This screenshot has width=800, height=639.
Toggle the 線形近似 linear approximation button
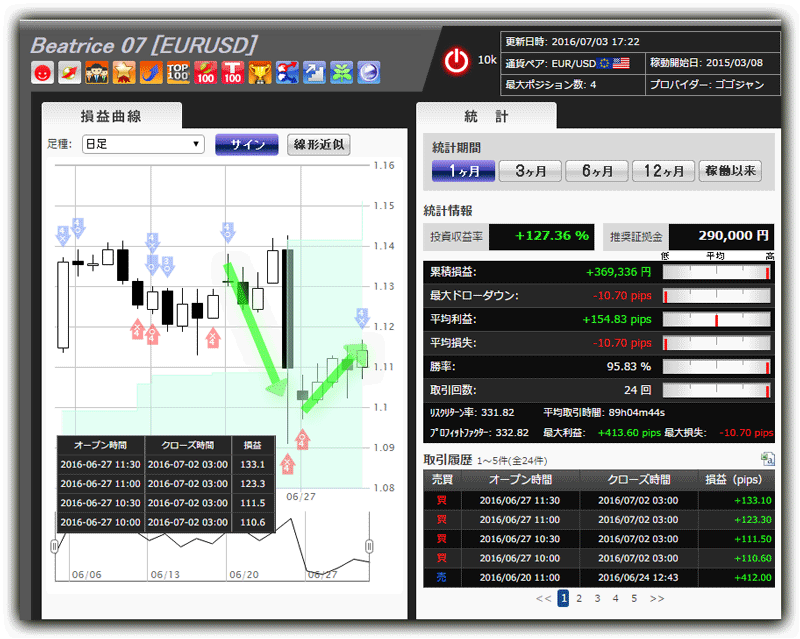318,144
